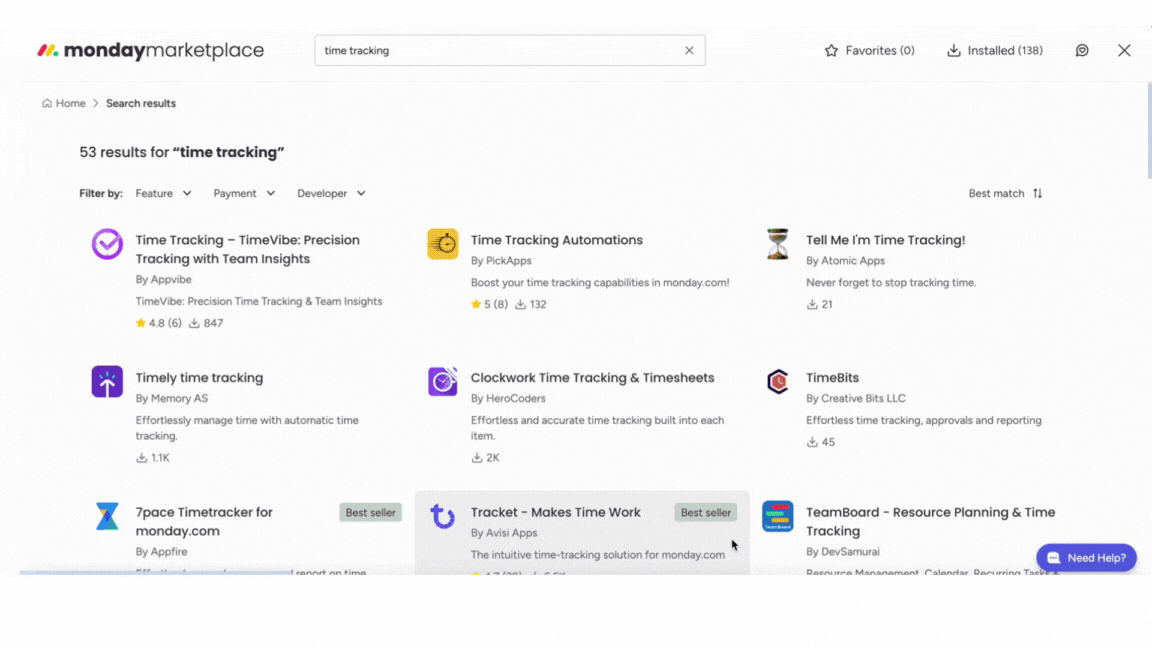
Task: Click the page's vertical scrollbar
Action: tap(1148, 129)
